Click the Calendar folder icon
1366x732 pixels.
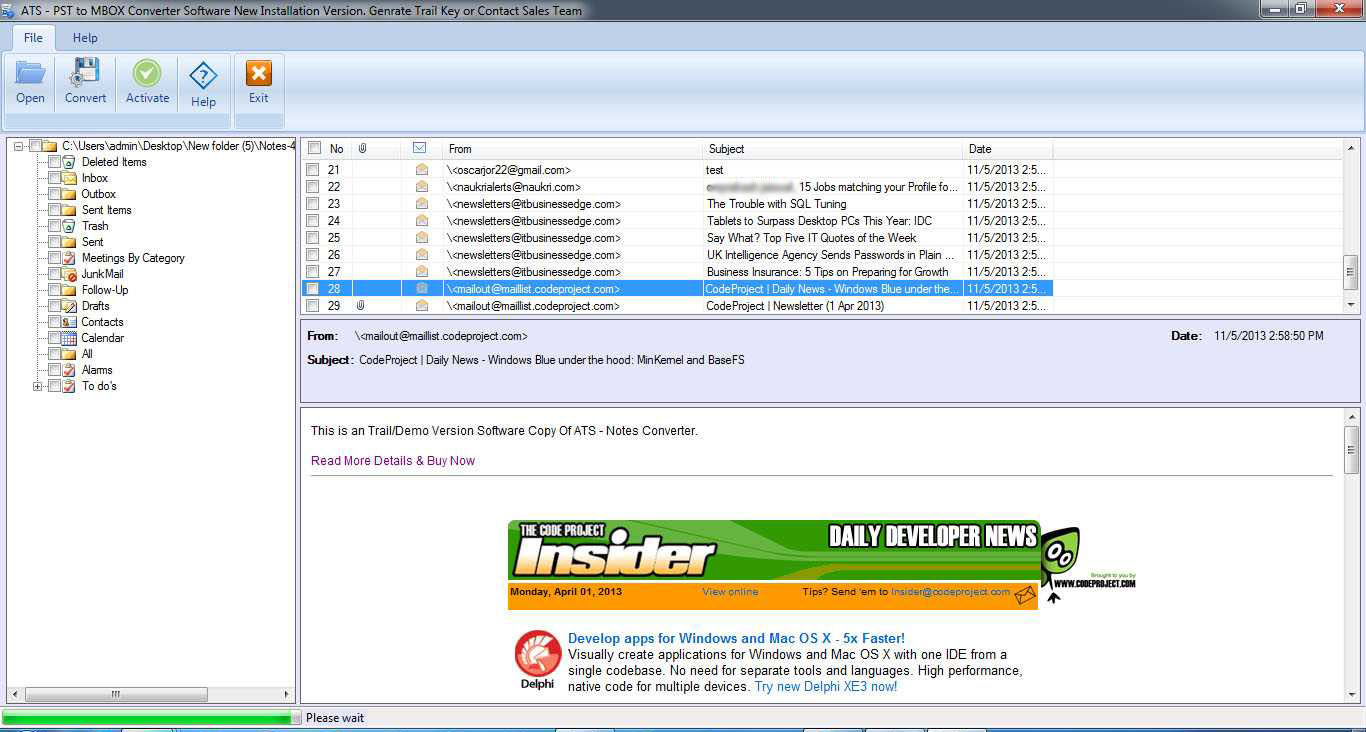(69, 338)
